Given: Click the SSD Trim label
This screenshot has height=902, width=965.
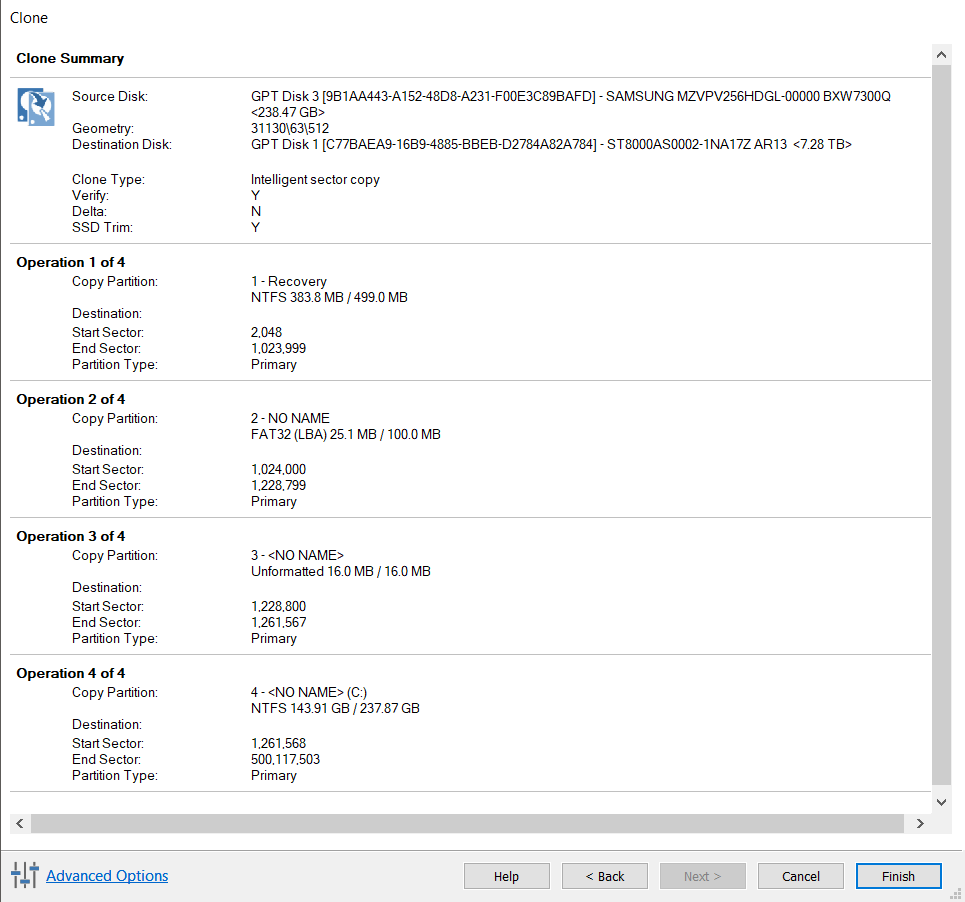Looking at the screenshot, I should click(102, 227).
